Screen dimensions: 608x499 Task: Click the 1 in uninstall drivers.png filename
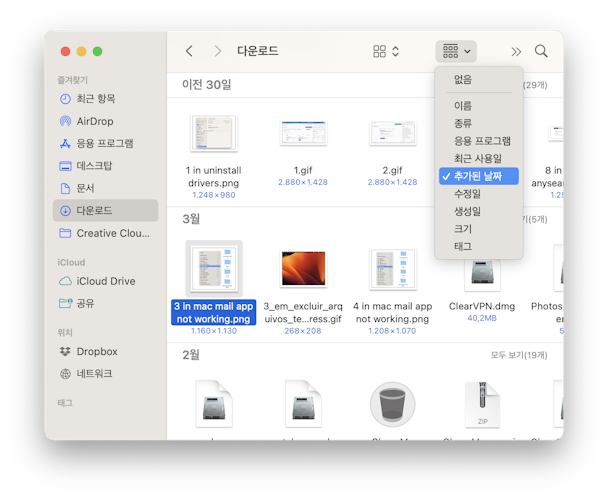[214, 176]
